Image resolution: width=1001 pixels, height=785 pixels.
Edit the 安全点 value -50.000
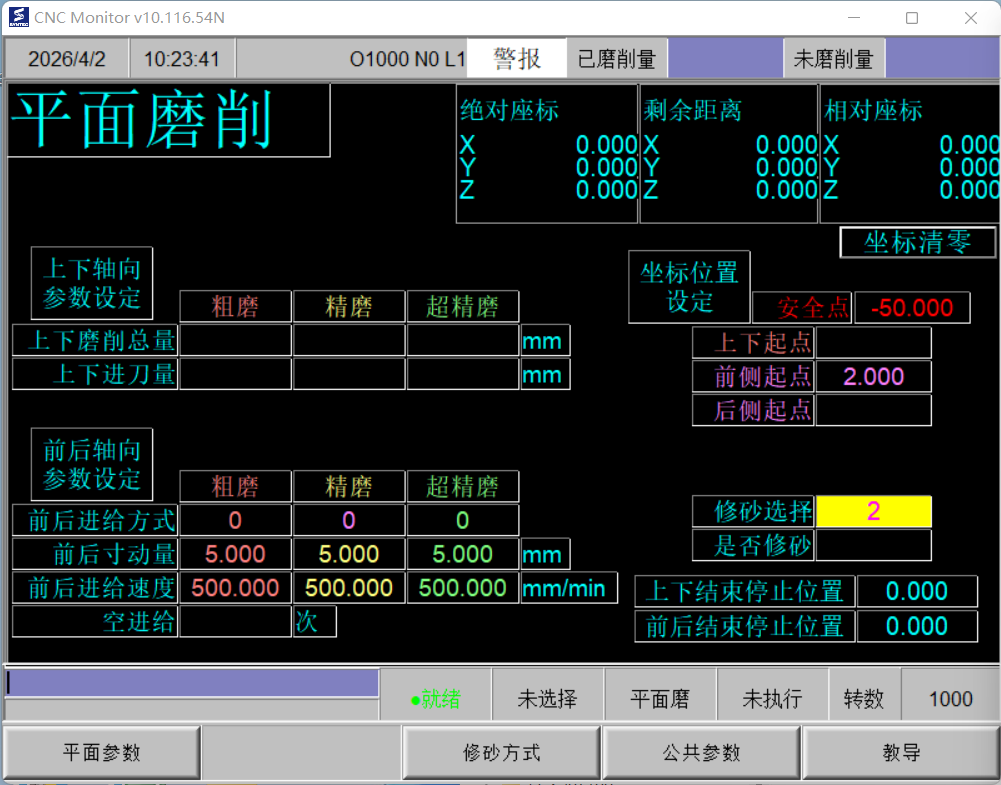[911, 308]
